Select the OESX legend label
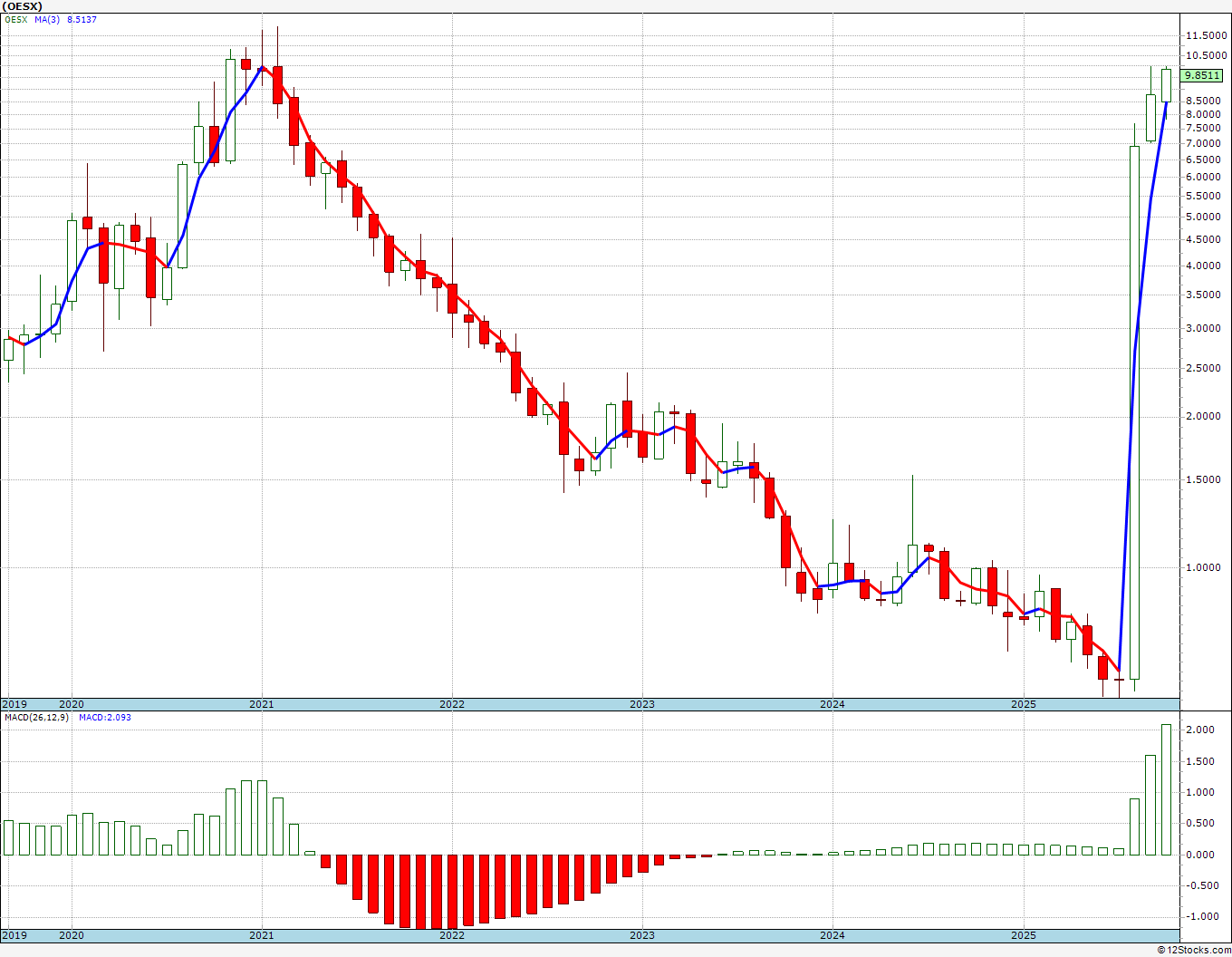Screen dimensions: 1232x957 click(x=15, y=19)
